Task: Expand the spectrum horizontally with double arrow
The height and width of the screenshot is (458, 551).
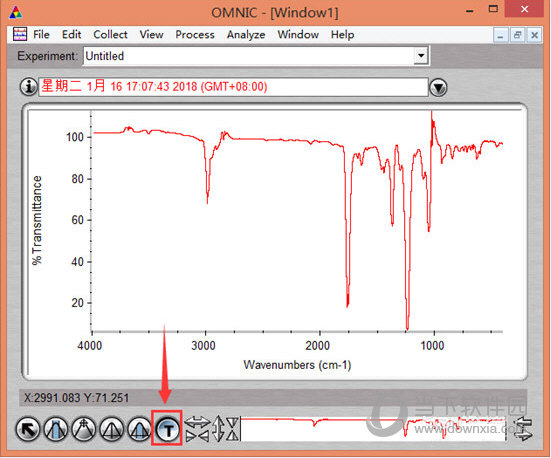Action: click(197, 421)
